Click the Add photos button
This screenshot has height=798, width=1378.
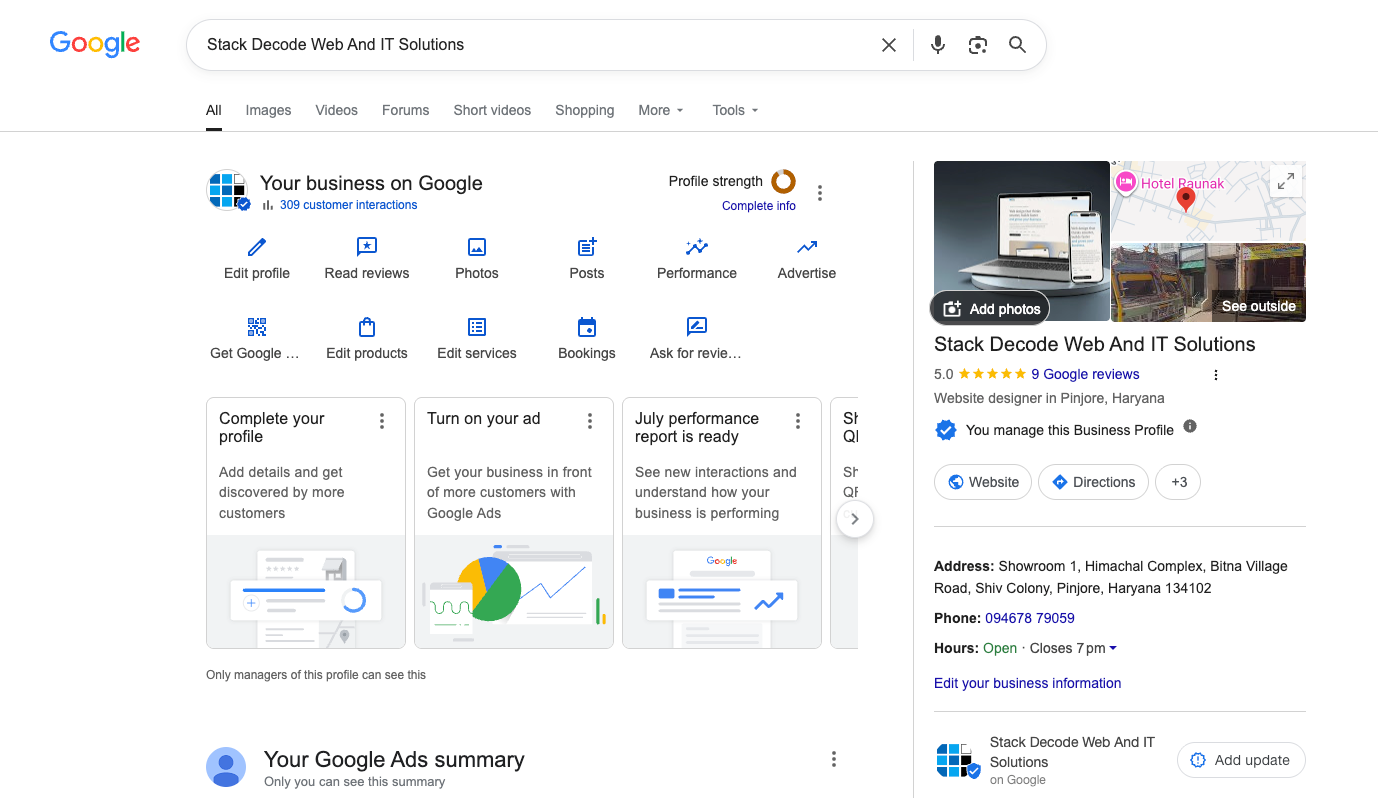coord(991,308)
